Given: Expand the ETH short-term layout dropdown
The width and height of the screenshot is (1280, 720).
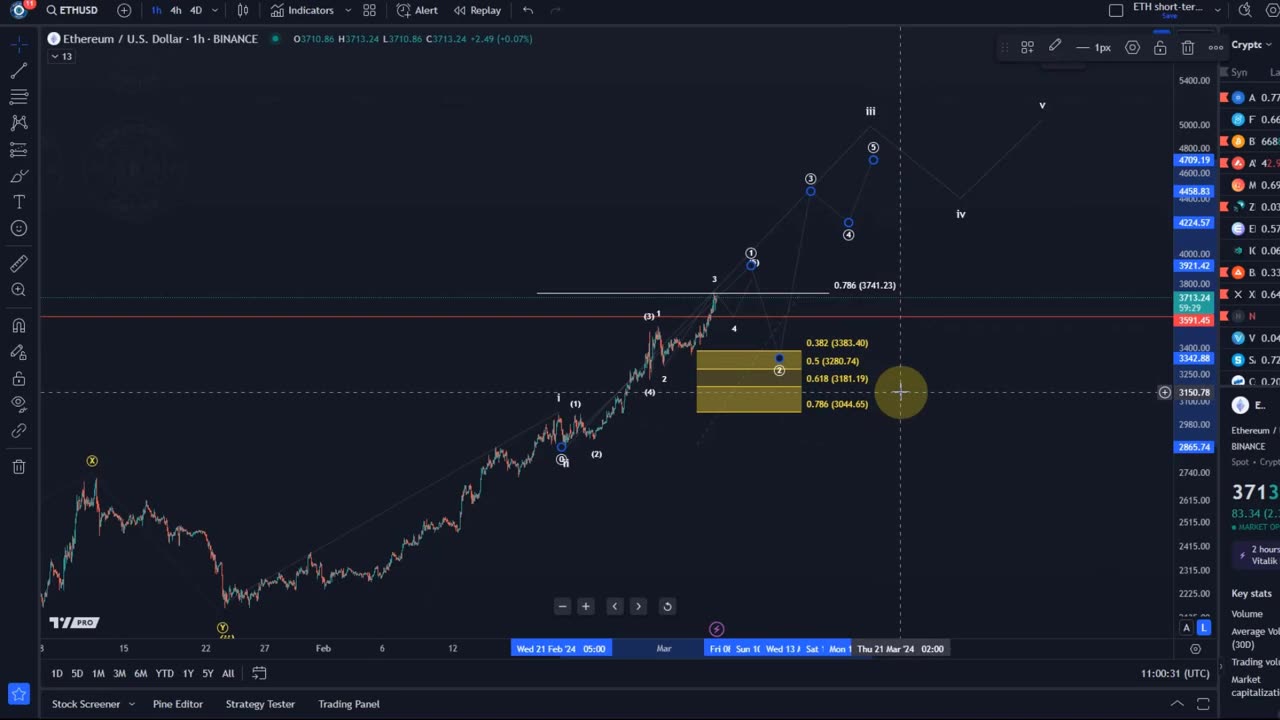Looking at the screenshot, I should coord(1217,10).
